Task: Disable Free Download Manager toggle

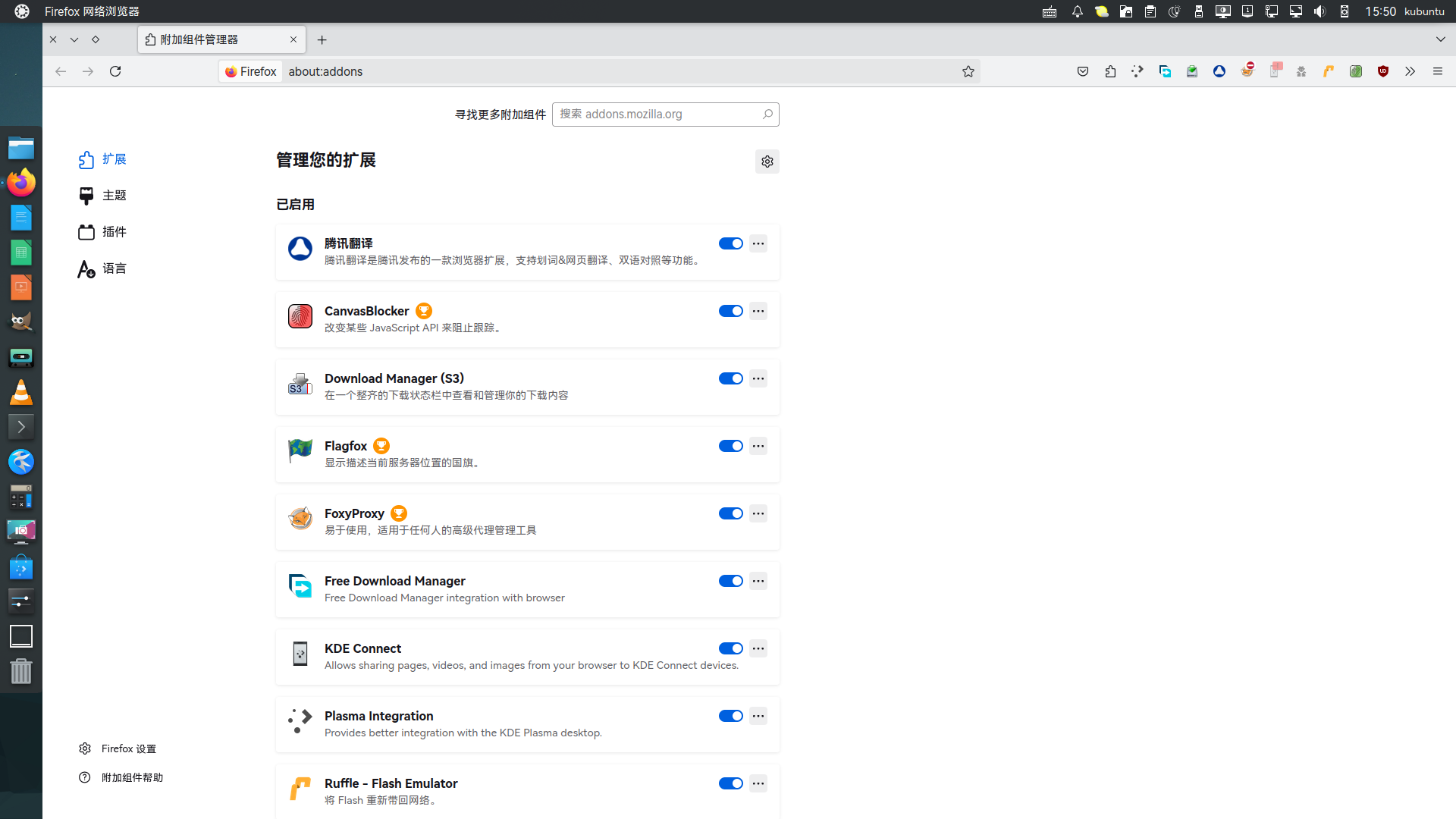Action: [x=731, y=581]
